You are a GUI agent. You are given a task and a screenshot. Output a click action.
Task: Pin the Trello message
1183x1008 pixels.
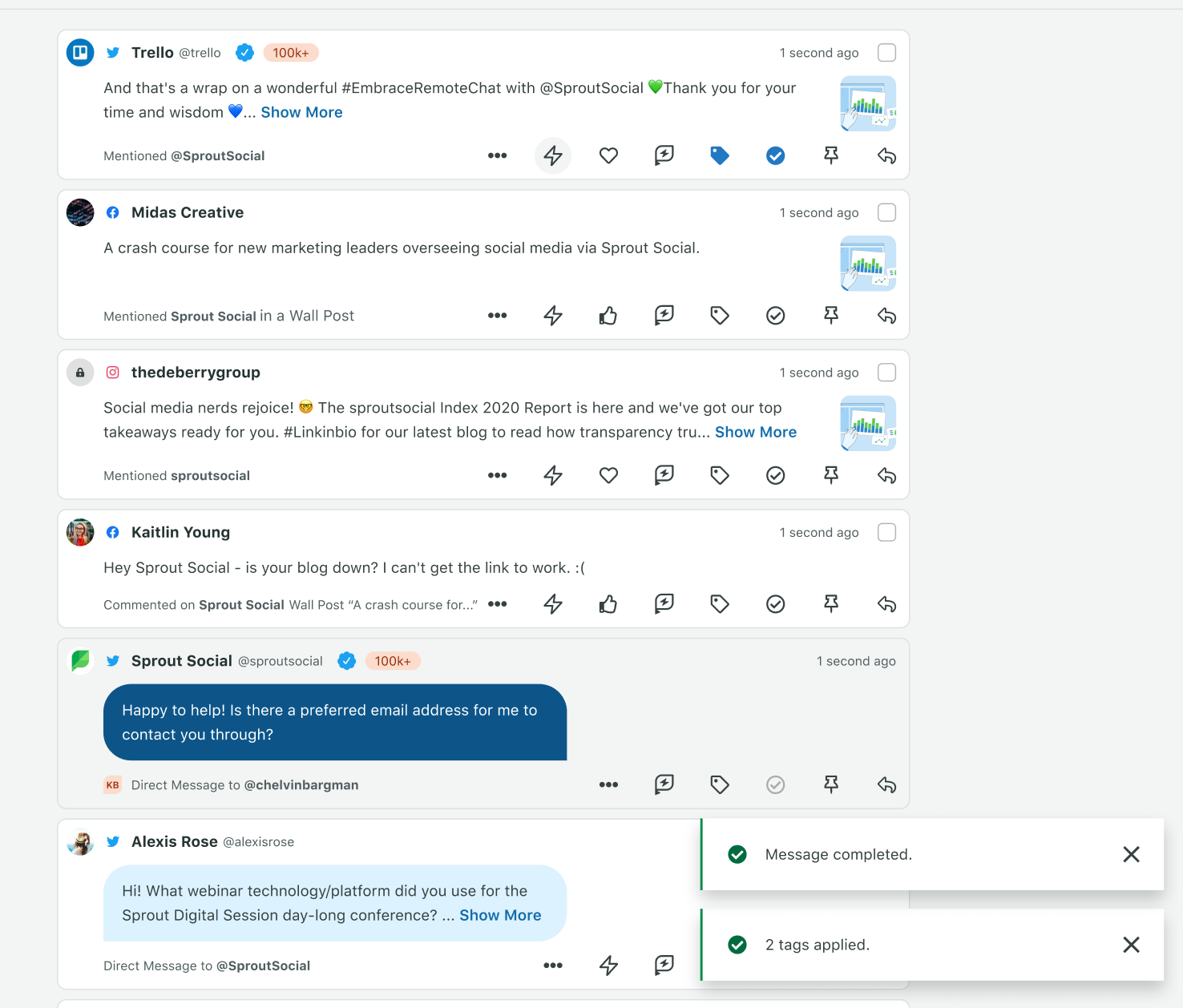pos(831,155)
